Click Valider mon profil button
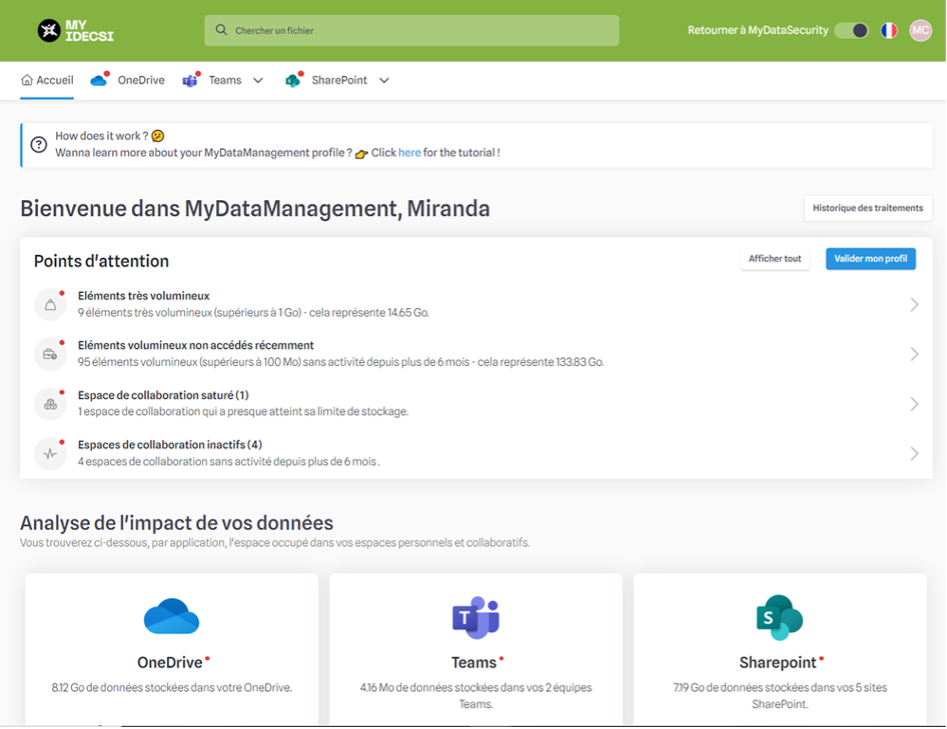 [870, 259]
